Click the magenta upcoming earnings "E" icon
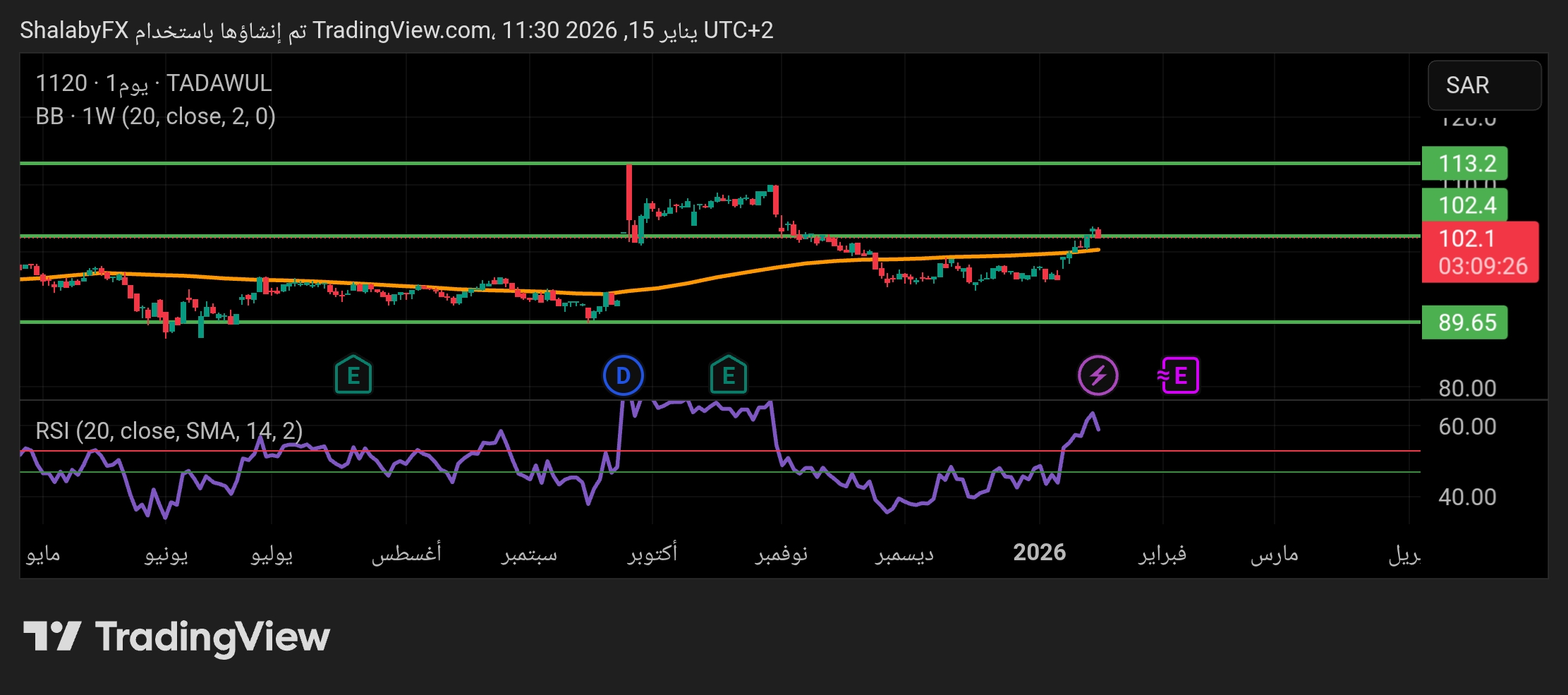Screen dimensions: 1568x695 tap(1178, 375)
